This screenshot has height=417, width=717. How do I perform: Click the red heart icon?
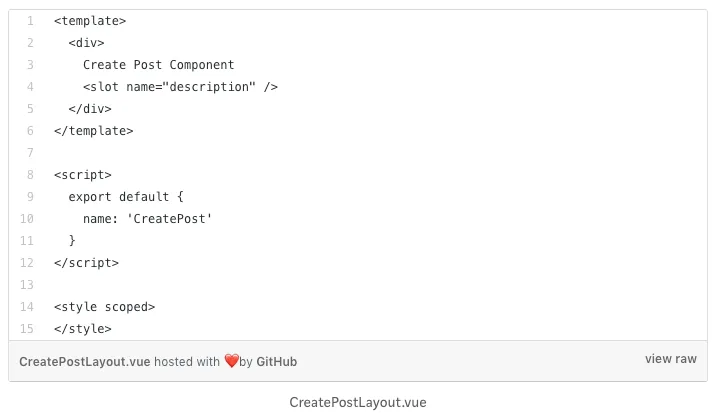tap(231, 361)
